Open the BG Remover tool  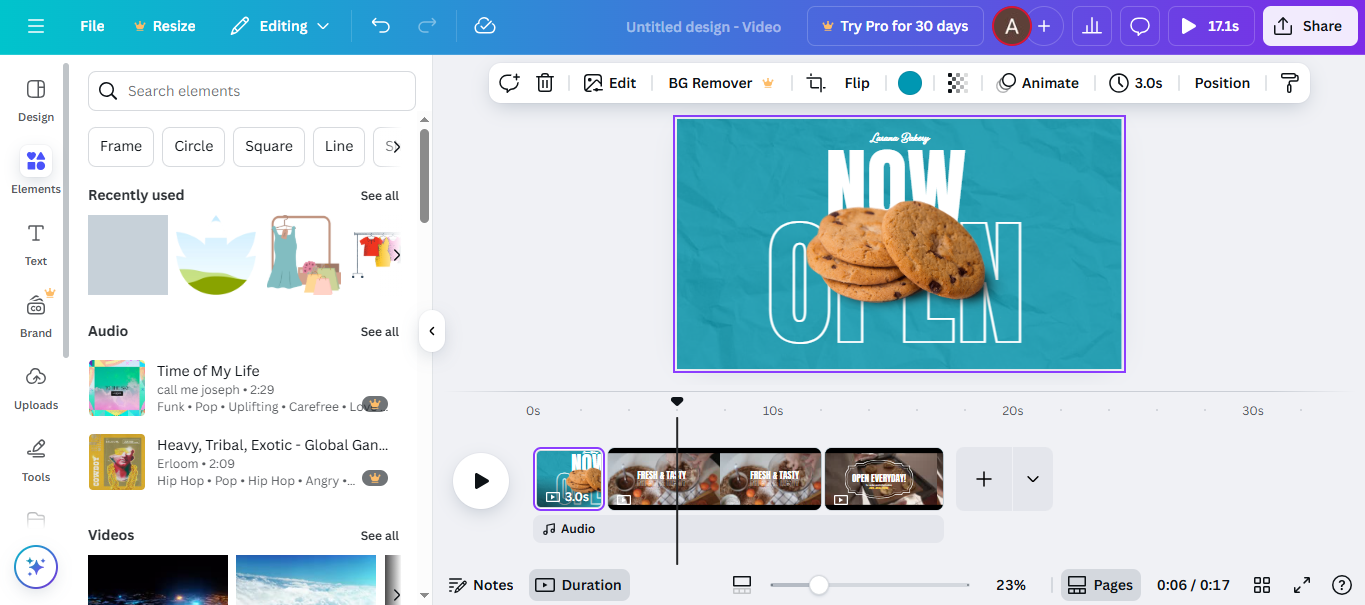click(710, 82)
